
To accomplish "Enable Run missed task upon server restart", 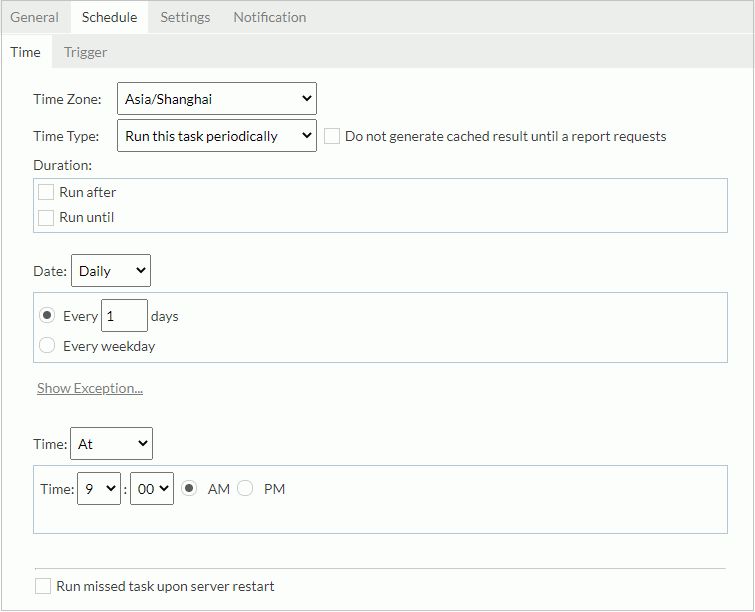I will 43,586.
